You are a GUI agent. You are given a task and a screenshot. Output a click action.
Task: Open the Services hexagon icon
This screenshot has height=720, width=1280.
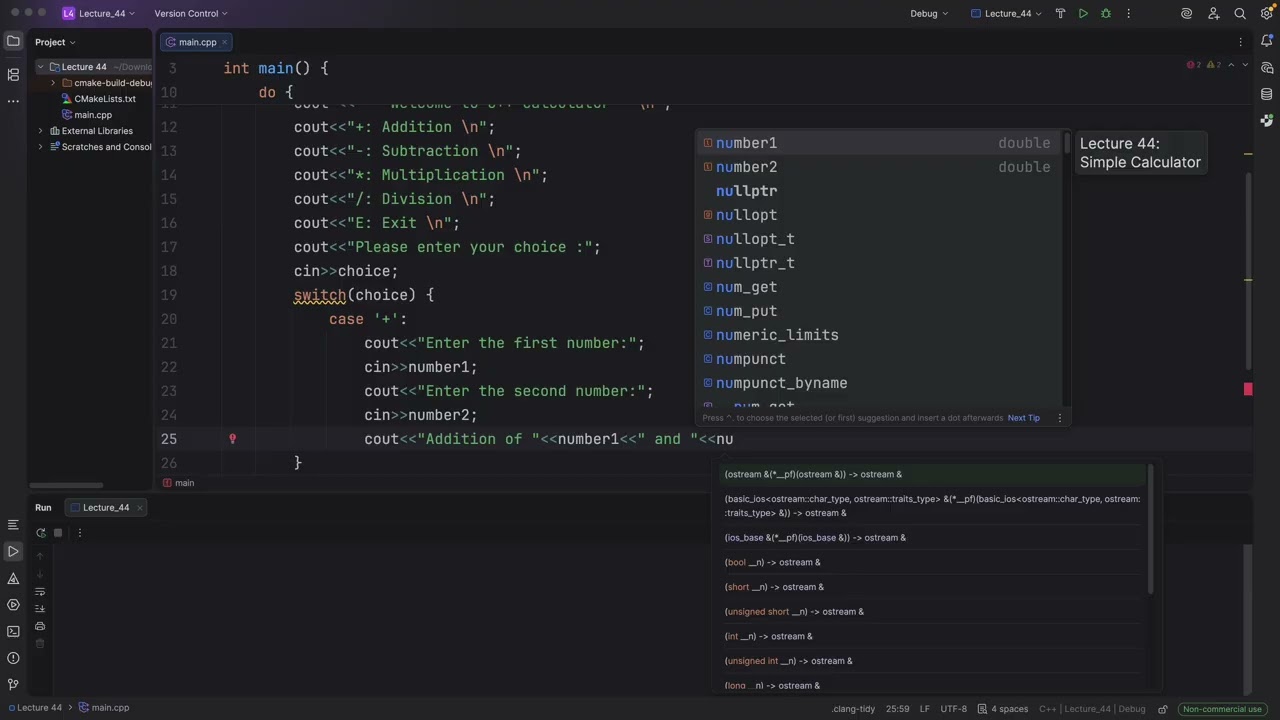pyautogui.click(x=13, y=605)
